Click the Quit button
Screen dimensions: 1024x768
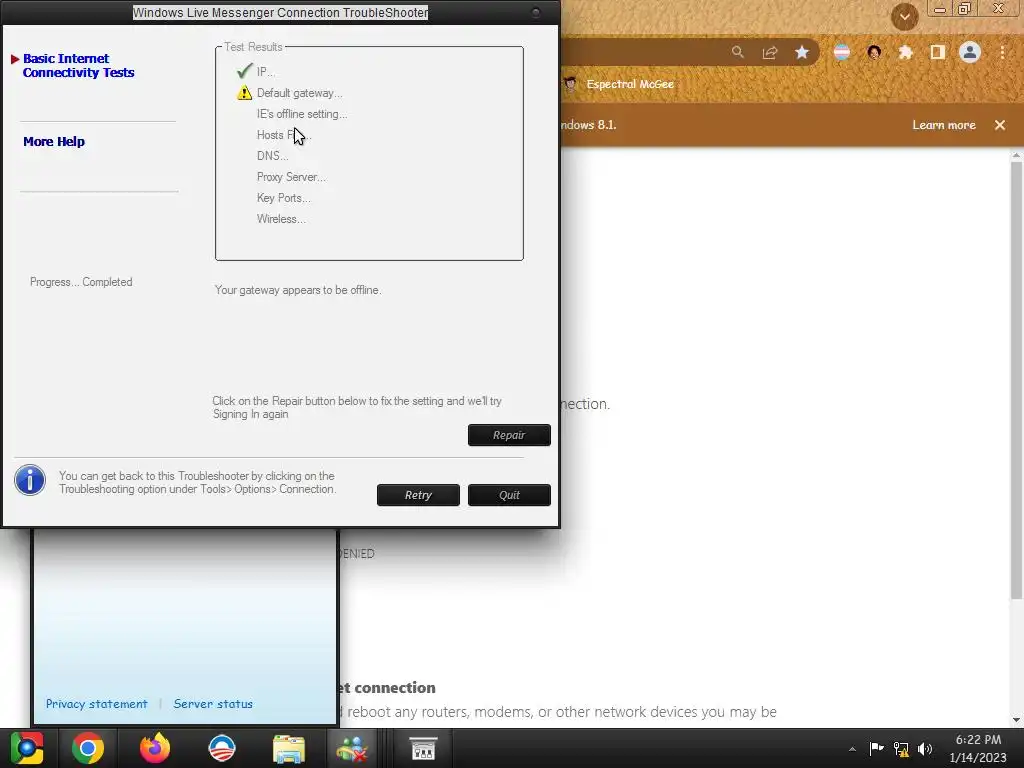pyautogui.click(x=509, y=495)
